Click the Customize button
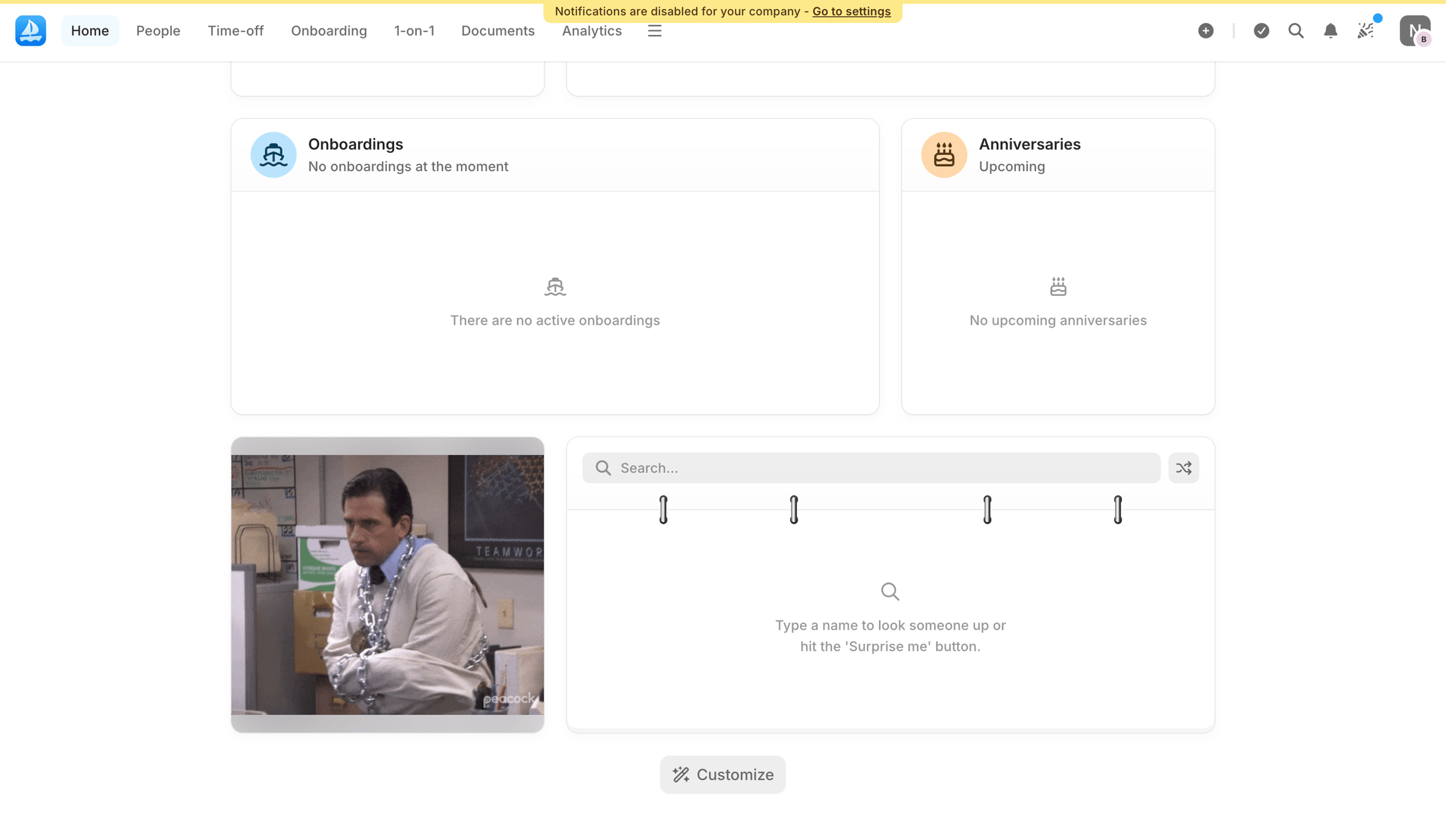This screenshot has width=1446, height=840. 722,774
